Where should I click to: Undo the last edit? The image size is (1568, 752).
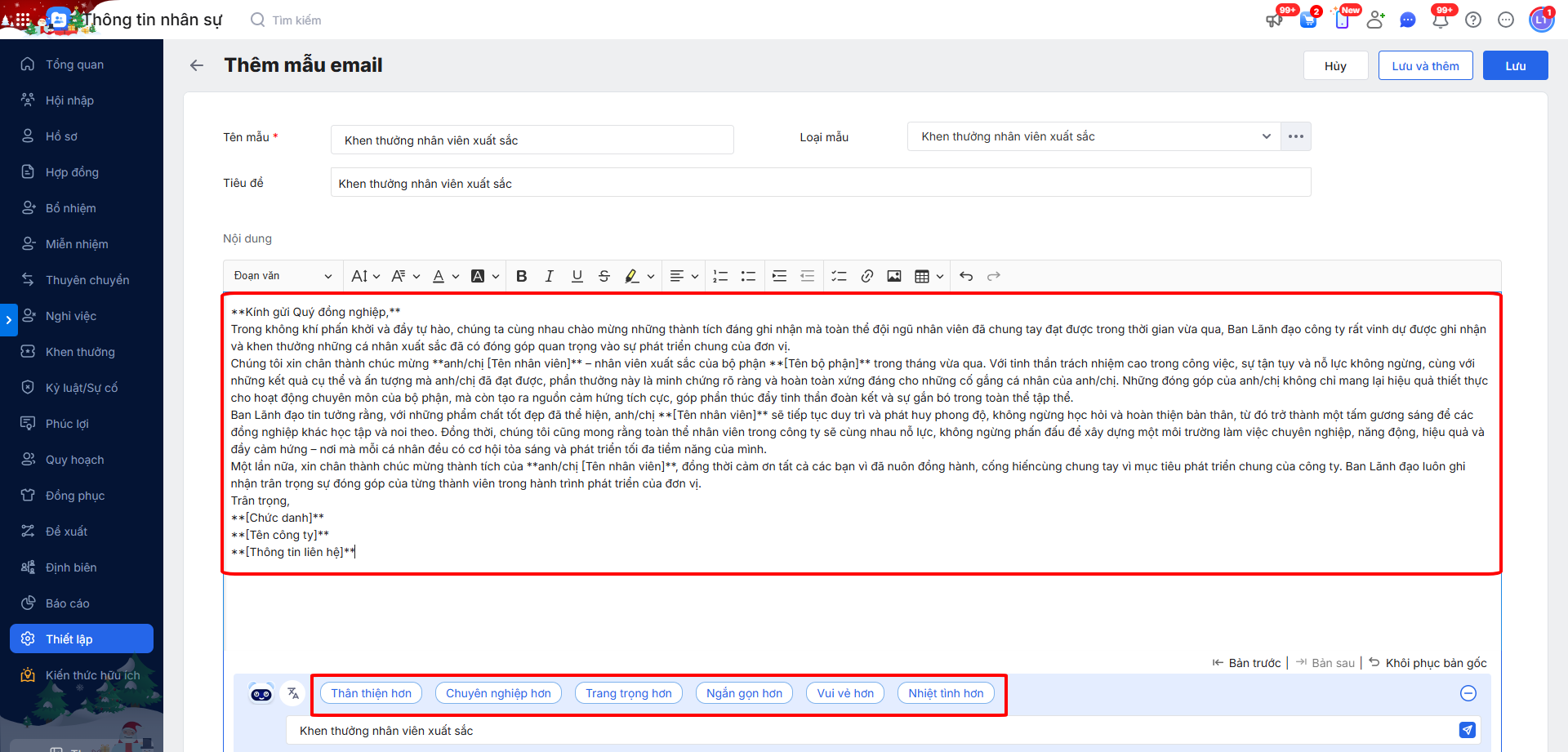[x=966, y=276]
